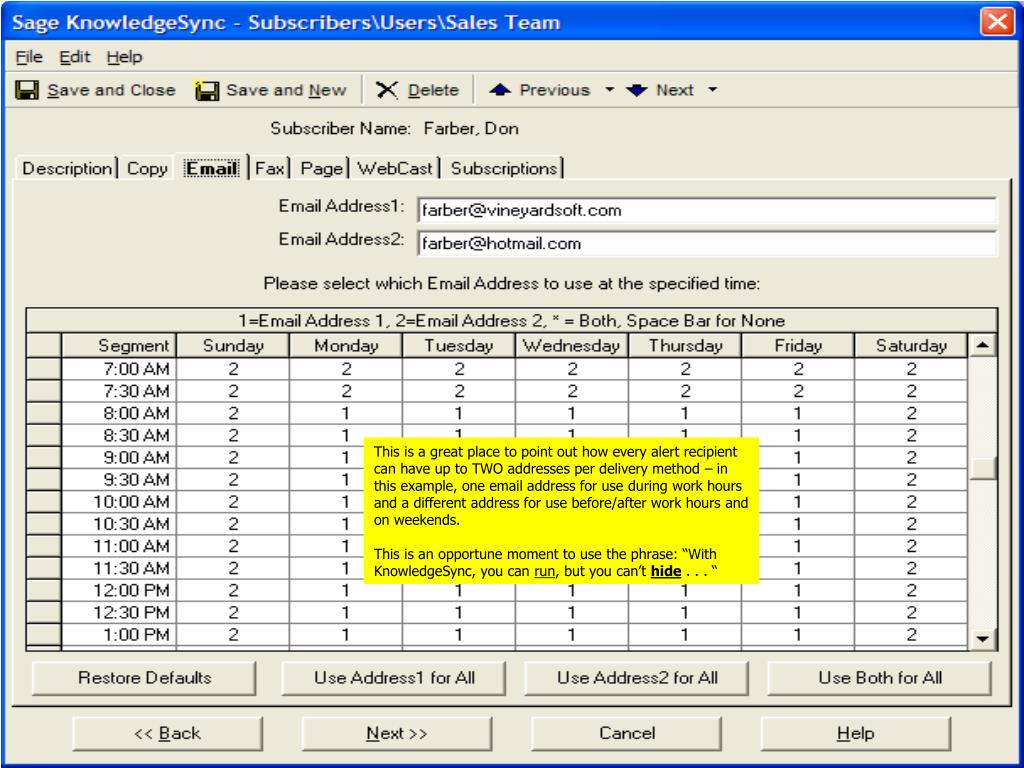The height and width of the screenshot is (768, 1024).
Task: Click the Tuesday column header
Action: tap(458, 345)
